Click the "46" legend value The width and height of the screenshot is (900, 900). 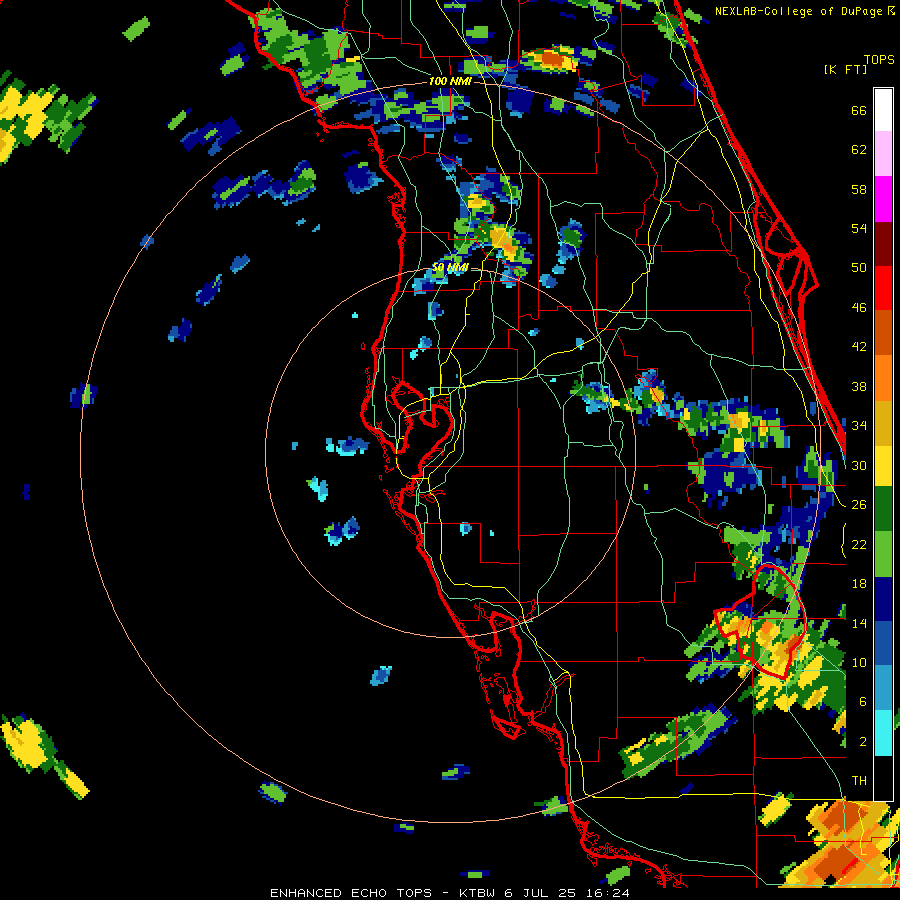click(x=859, y=308)
